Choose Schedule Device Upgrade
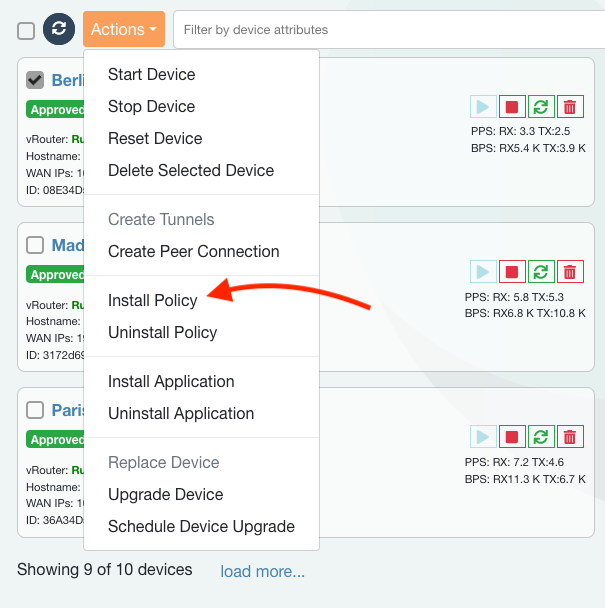The image size is (605, 608). coord(201,526)
